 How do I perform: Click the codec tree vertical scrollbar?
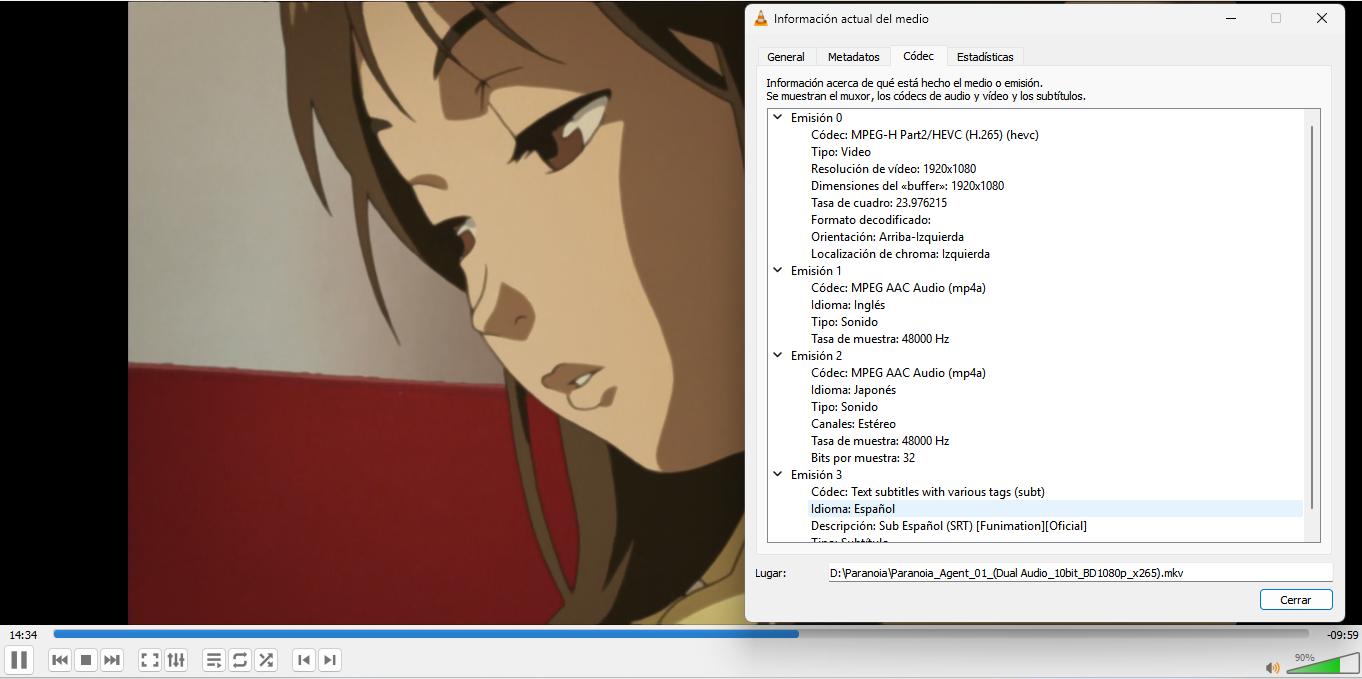click(x=1312, y=317)
